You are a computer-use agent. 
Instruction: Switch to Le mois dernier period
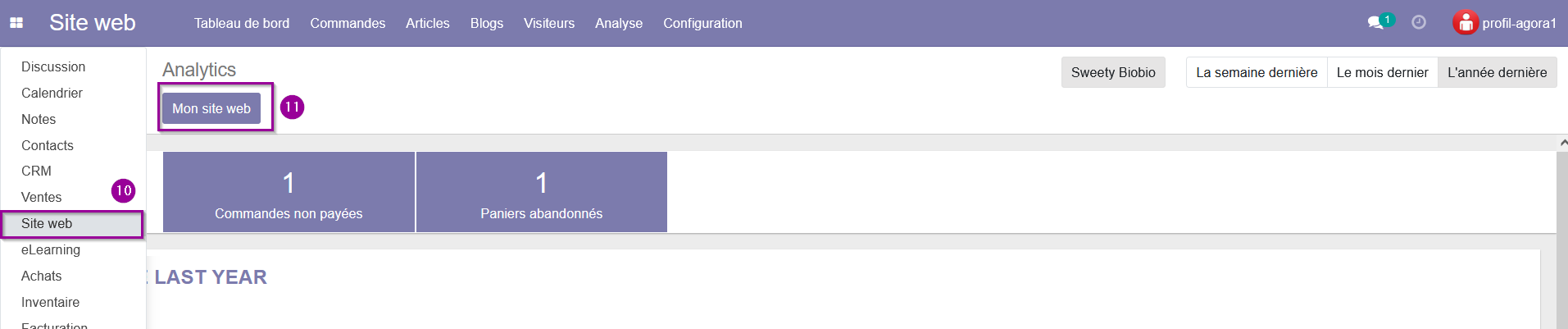coord(1383,72)
